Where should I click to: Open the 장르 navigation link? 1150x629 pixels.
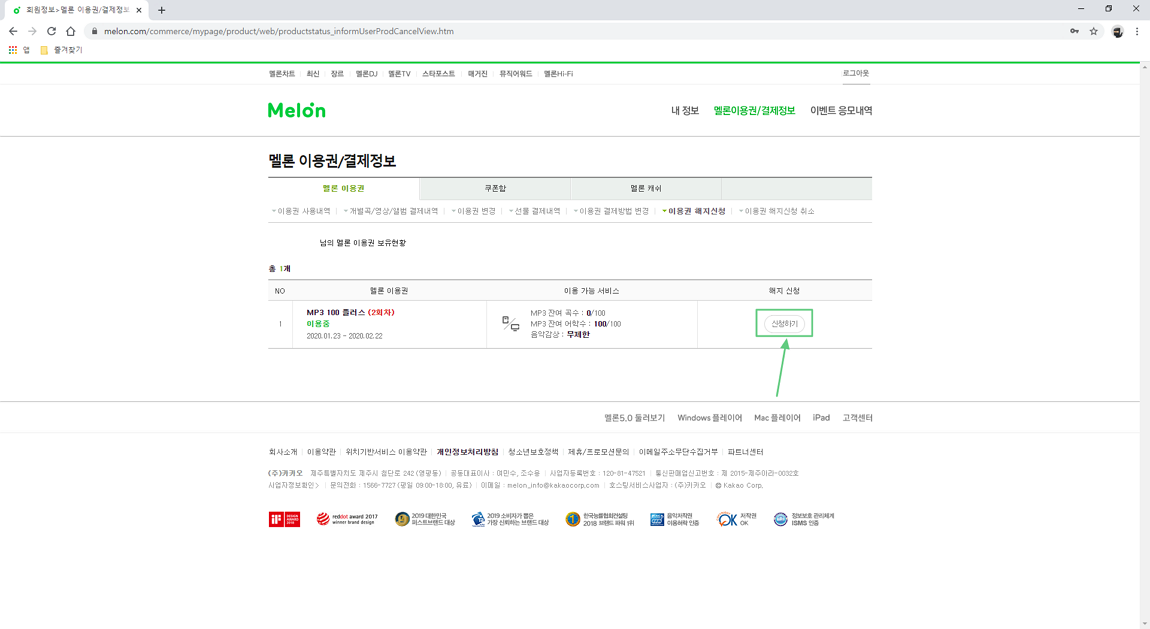[337, 74]
